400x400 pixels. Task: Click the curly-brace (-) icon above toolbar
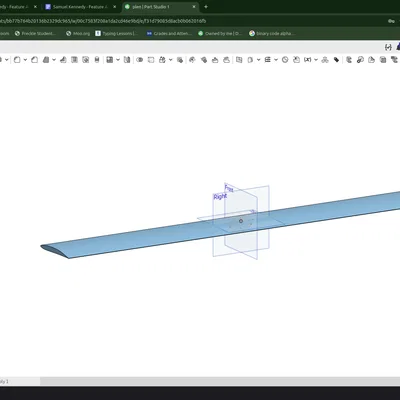(x=388, y=47)
